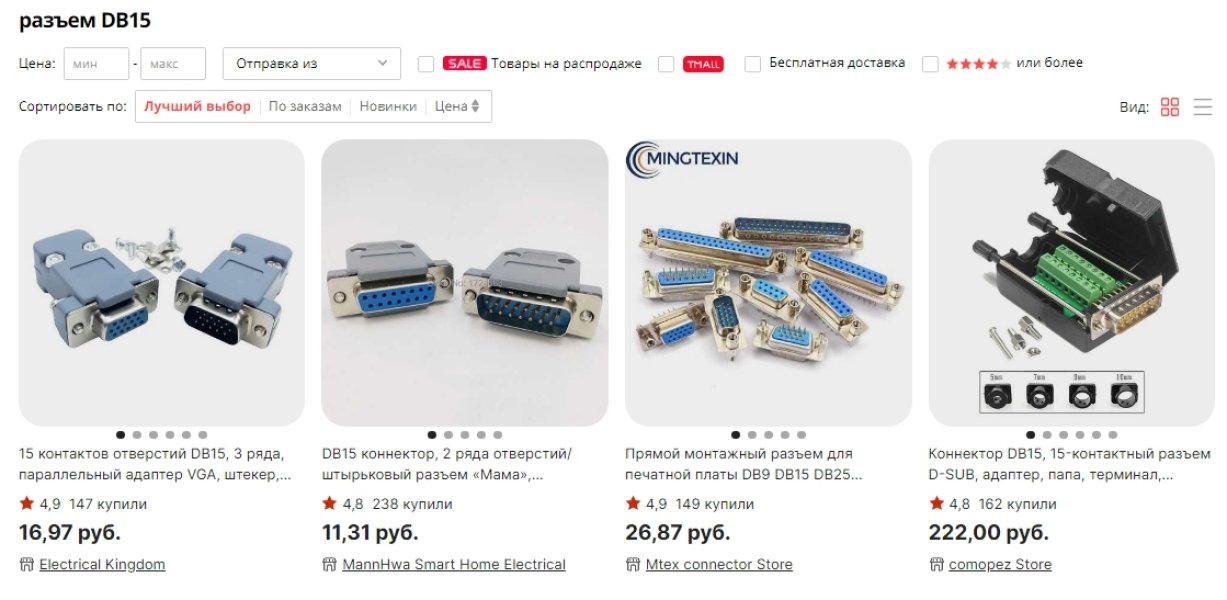Viewport: 1227px width, 600px height.
Task: Click the price sort arrows icon
Action: 476,106
